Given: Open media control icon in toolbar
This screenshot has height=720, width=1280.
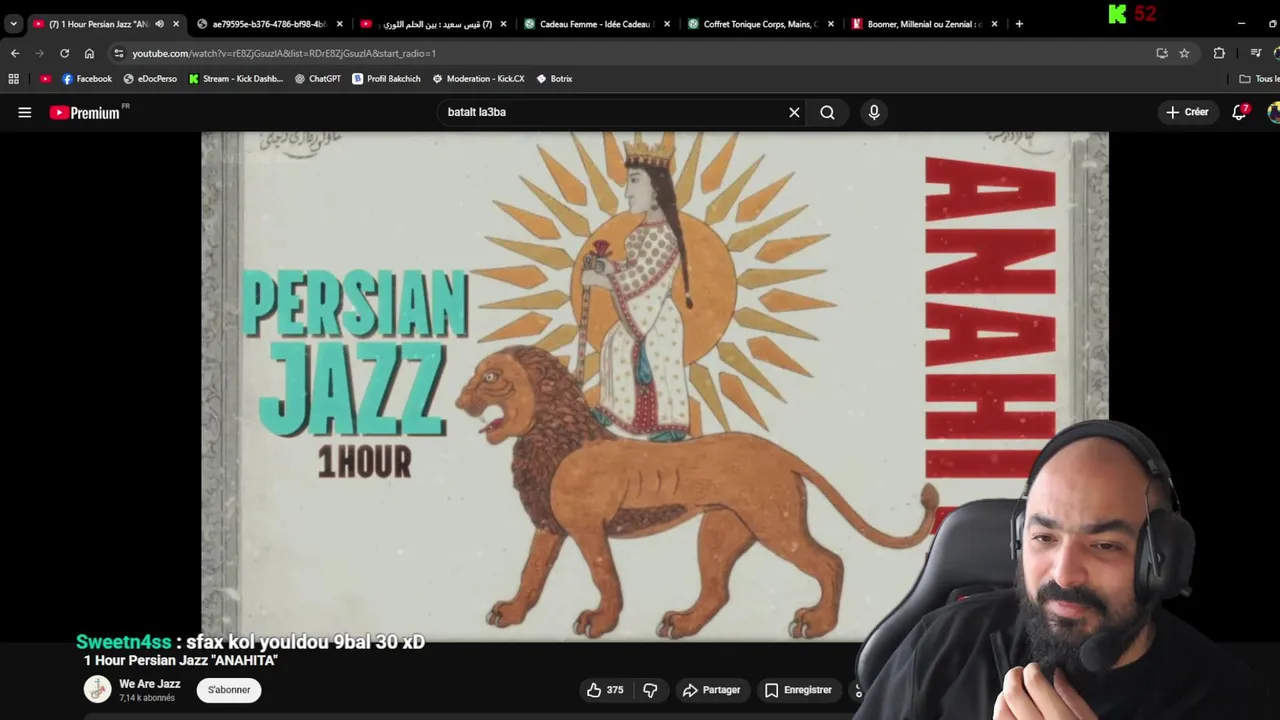Looking at the screenshot, I should click(x=1256, y=53).
